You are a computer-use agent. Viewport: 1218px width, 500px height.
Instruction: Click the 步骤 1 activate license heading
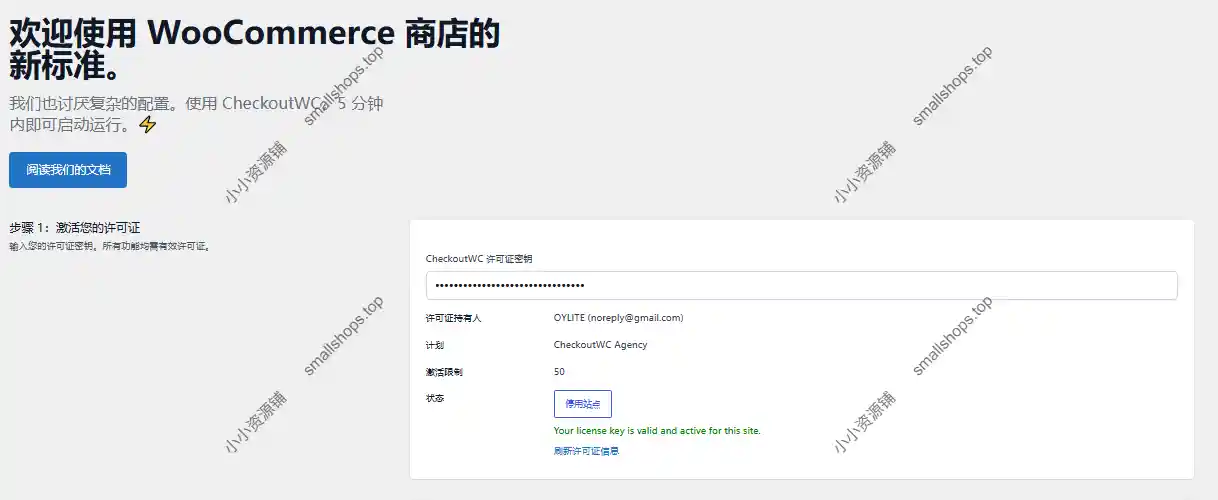point(74,228)
